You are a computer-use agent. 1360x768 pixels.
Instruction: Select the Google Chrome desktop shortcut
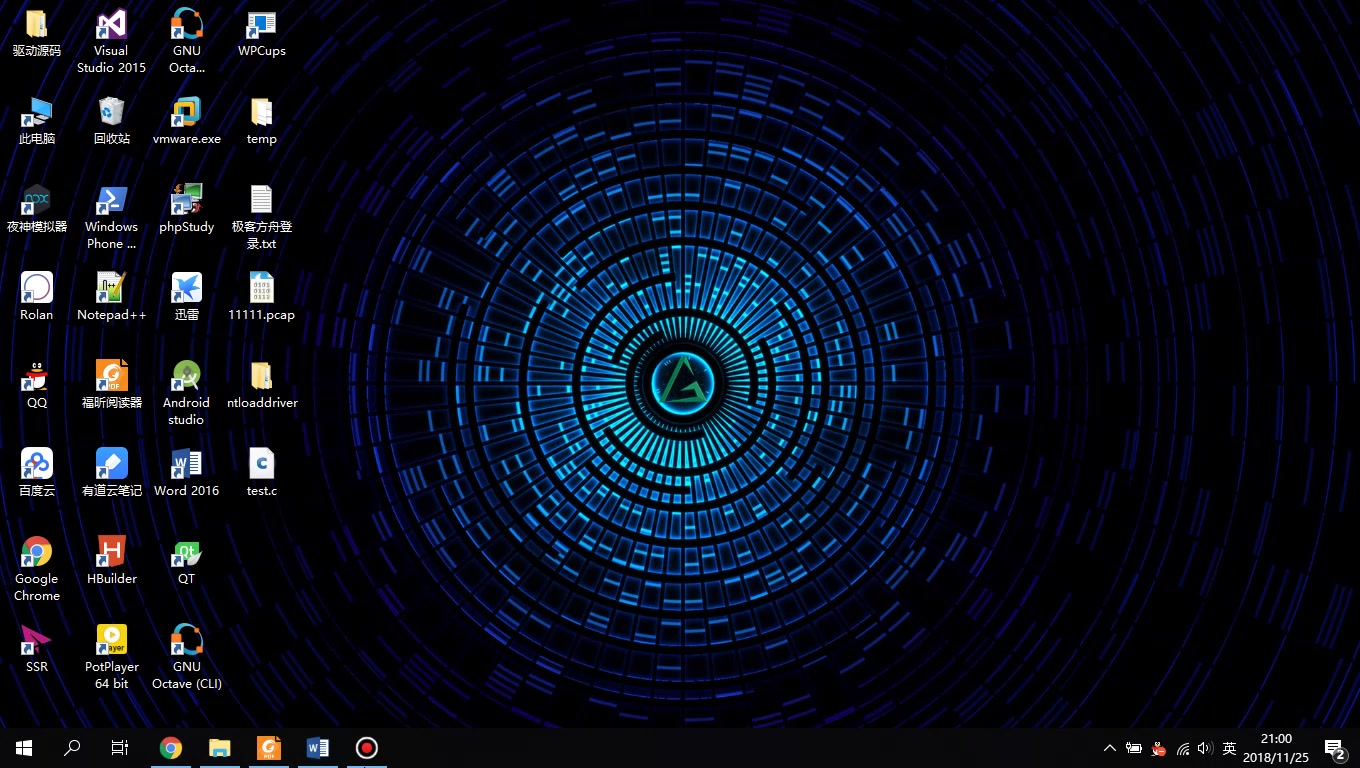coord(37,553)
